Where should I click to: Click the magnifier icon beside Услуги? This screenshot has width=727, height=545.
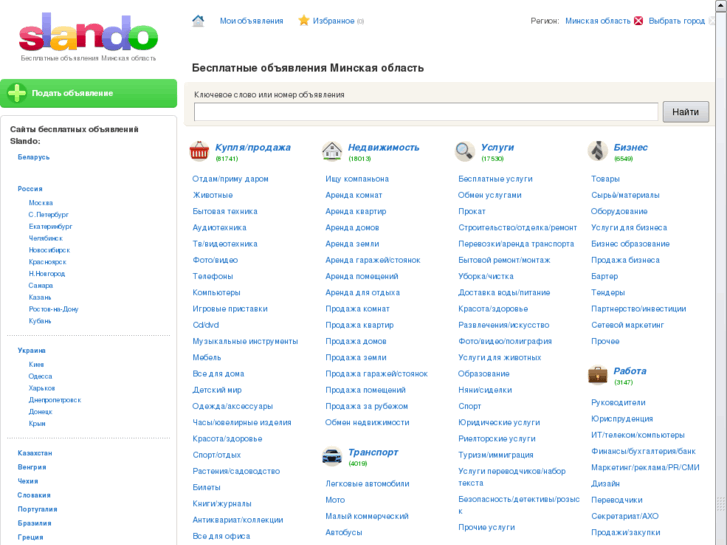[465, 151]
